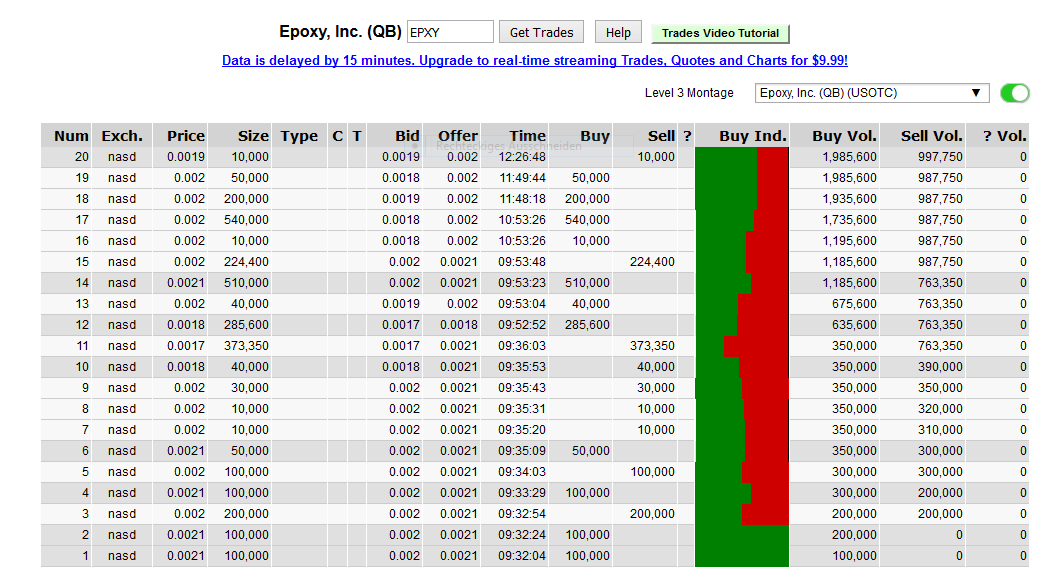Screen dimensions: 1064x572
Task: Click the Size column header
Action: pyautogui.click(x=253, y=136)
